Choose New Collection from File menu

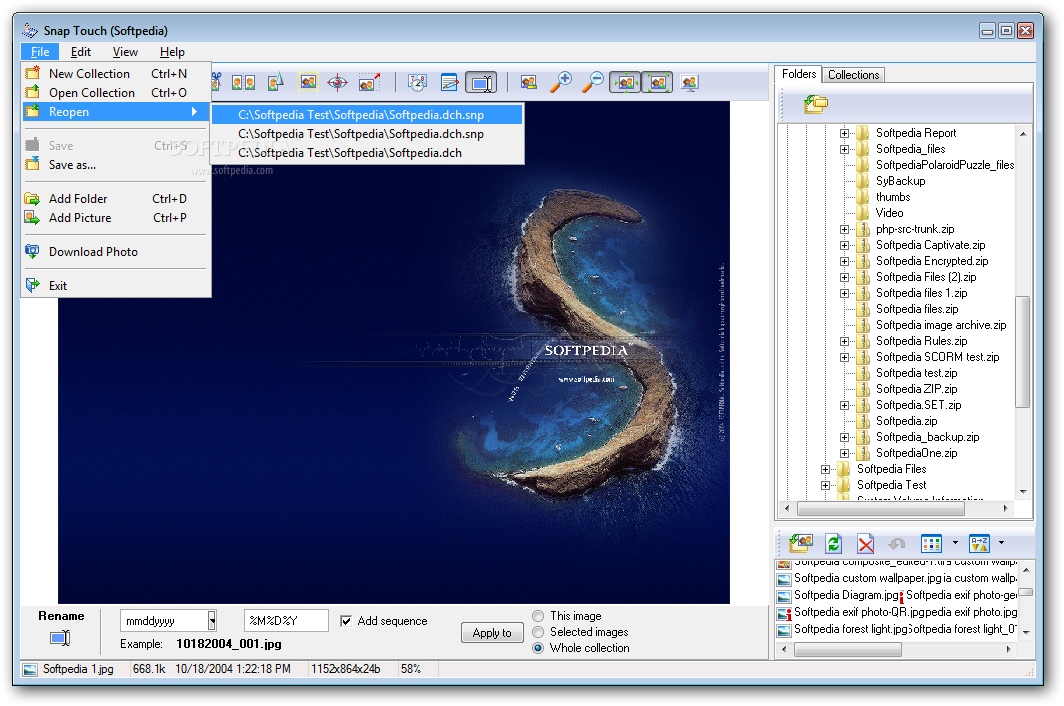(x=116, y=73)
